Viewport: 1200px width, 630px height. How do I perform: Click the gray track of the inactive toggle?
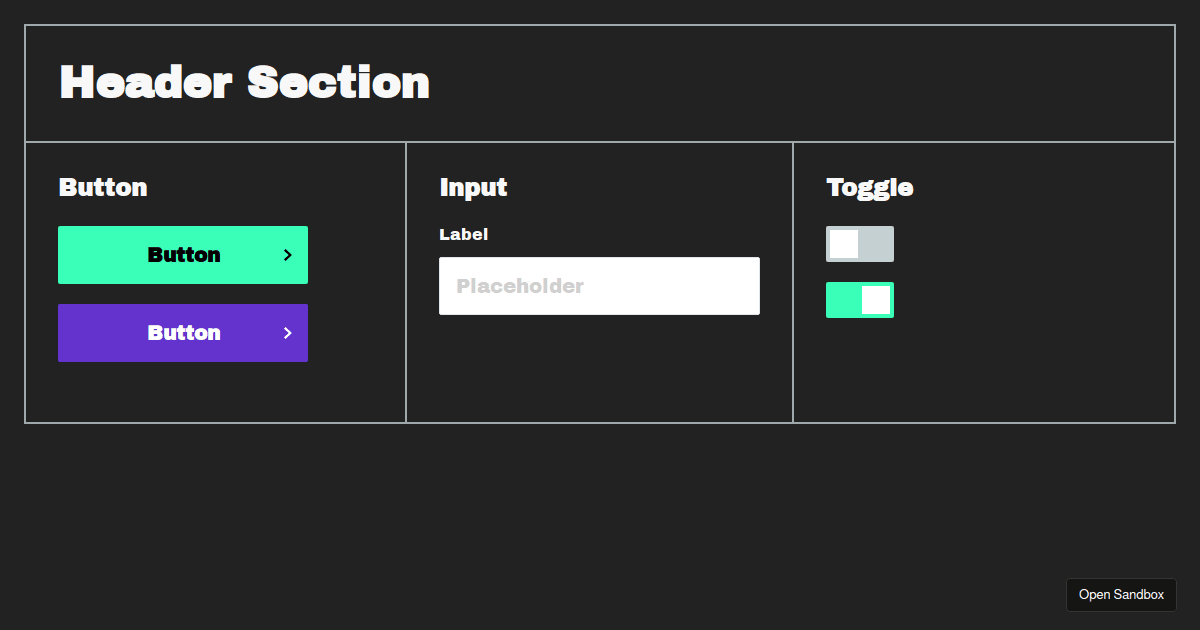point(878,243)
